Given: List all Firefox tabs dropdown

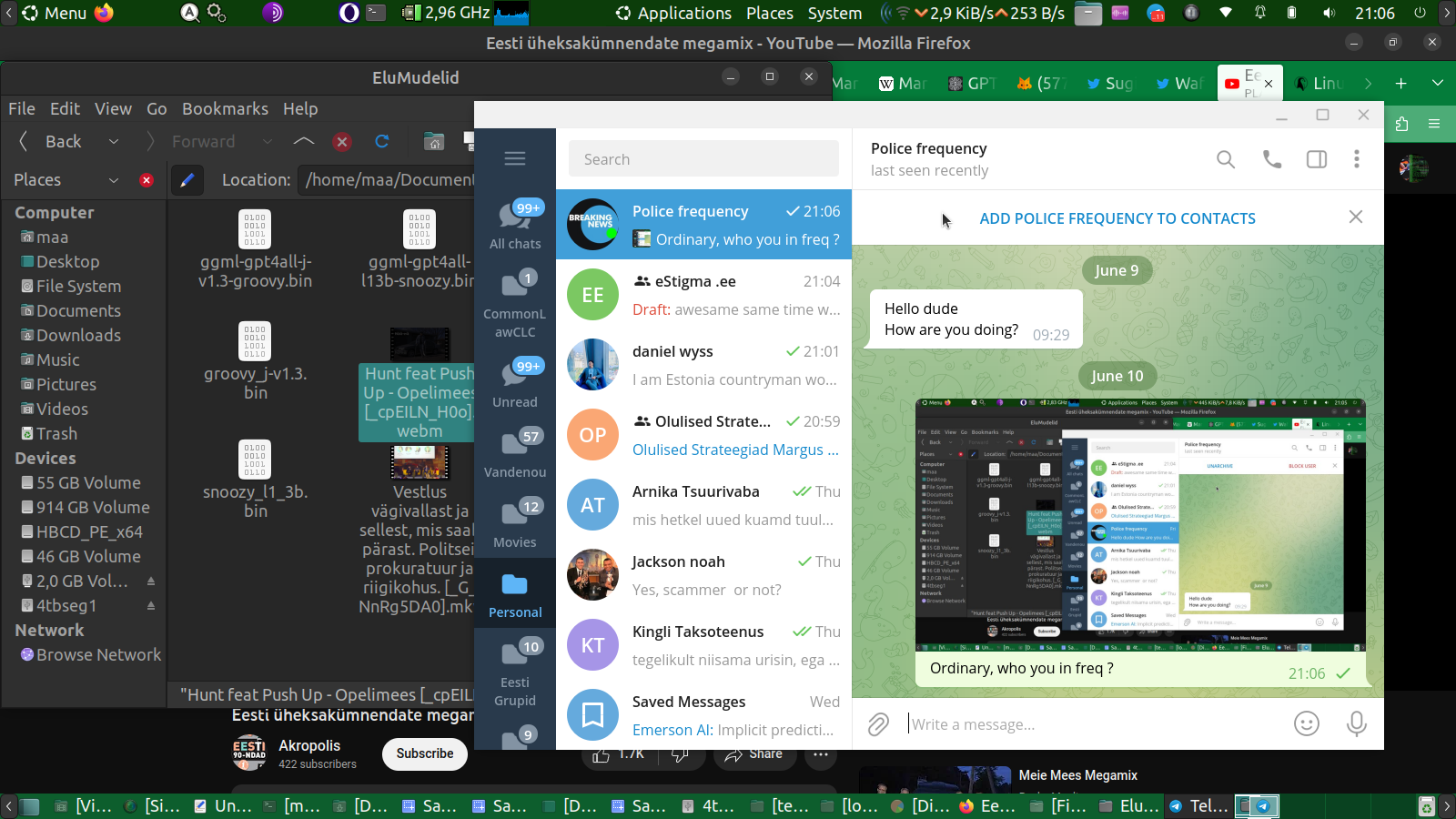Looking at the screenshot, I should (x=1438, y=84).
